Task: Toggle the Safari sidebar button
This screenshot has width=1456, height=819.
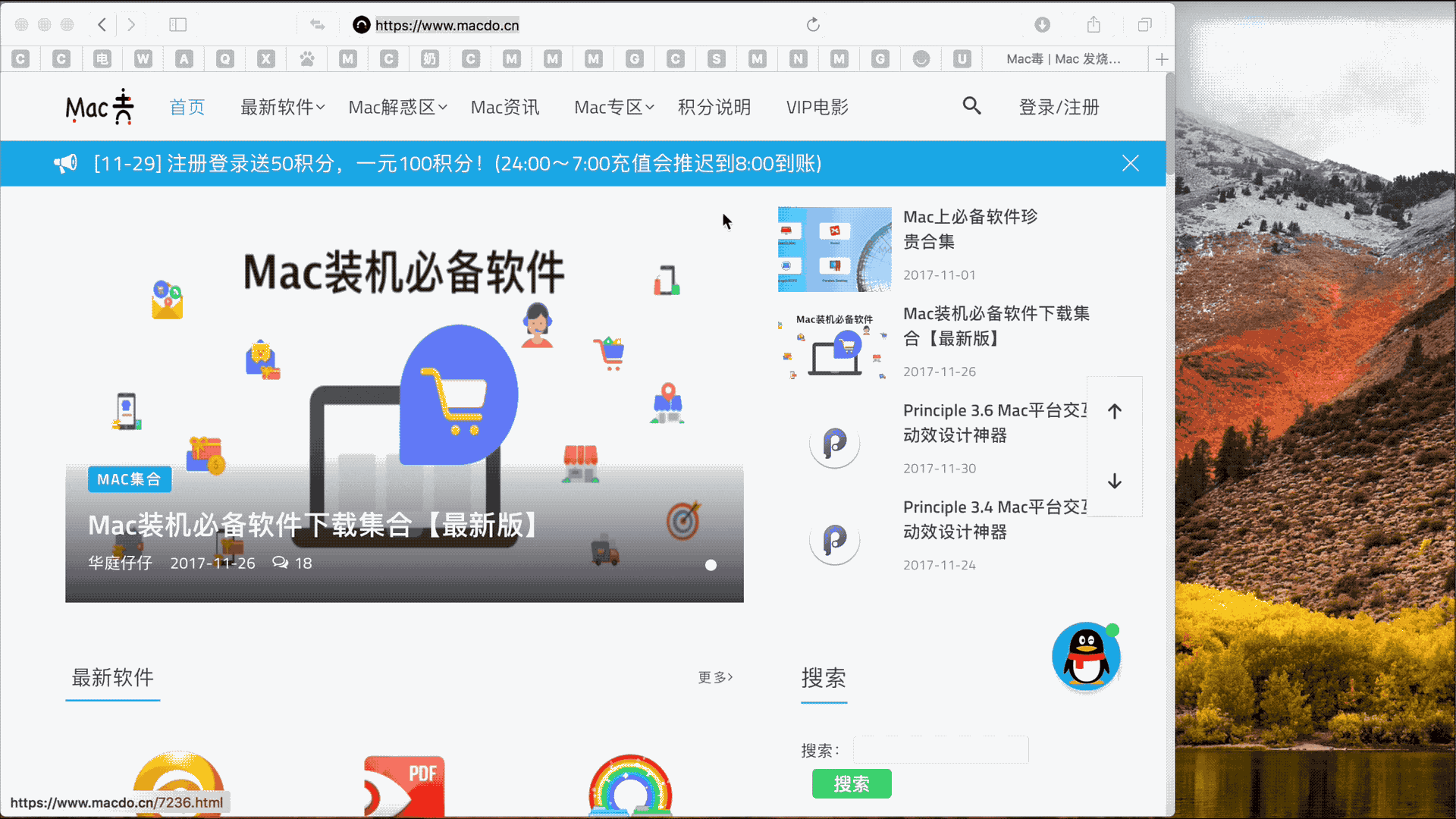Action: click(x=177, y=24)
